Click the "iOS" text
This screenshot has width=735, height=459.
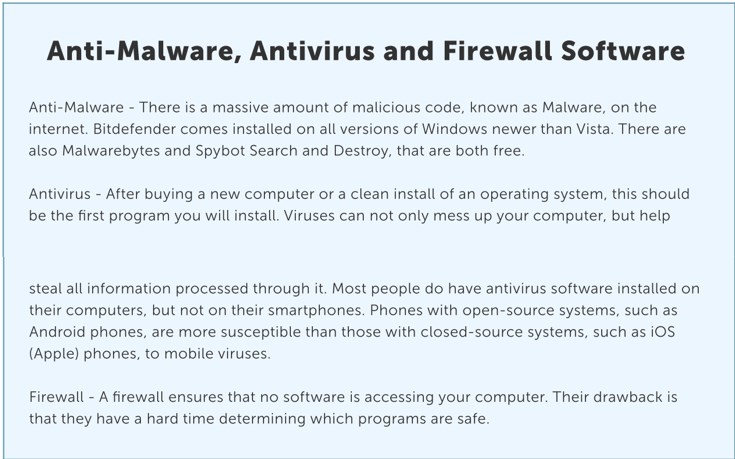662,332
